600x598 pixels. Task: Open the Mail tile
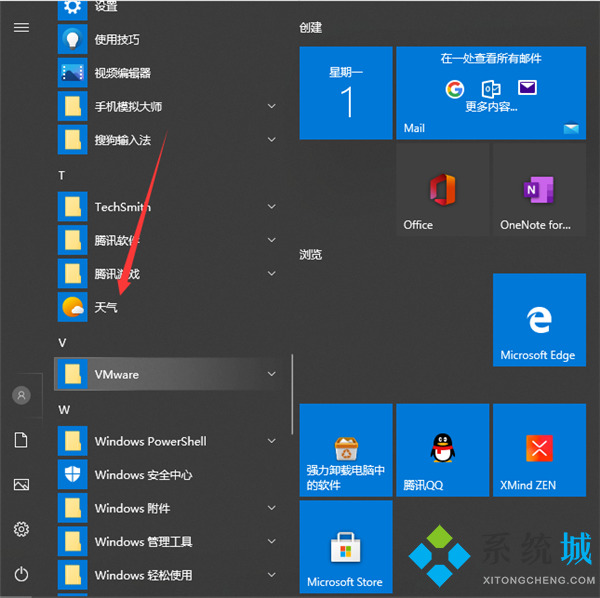pyautogui.click(x=491, y=93)
